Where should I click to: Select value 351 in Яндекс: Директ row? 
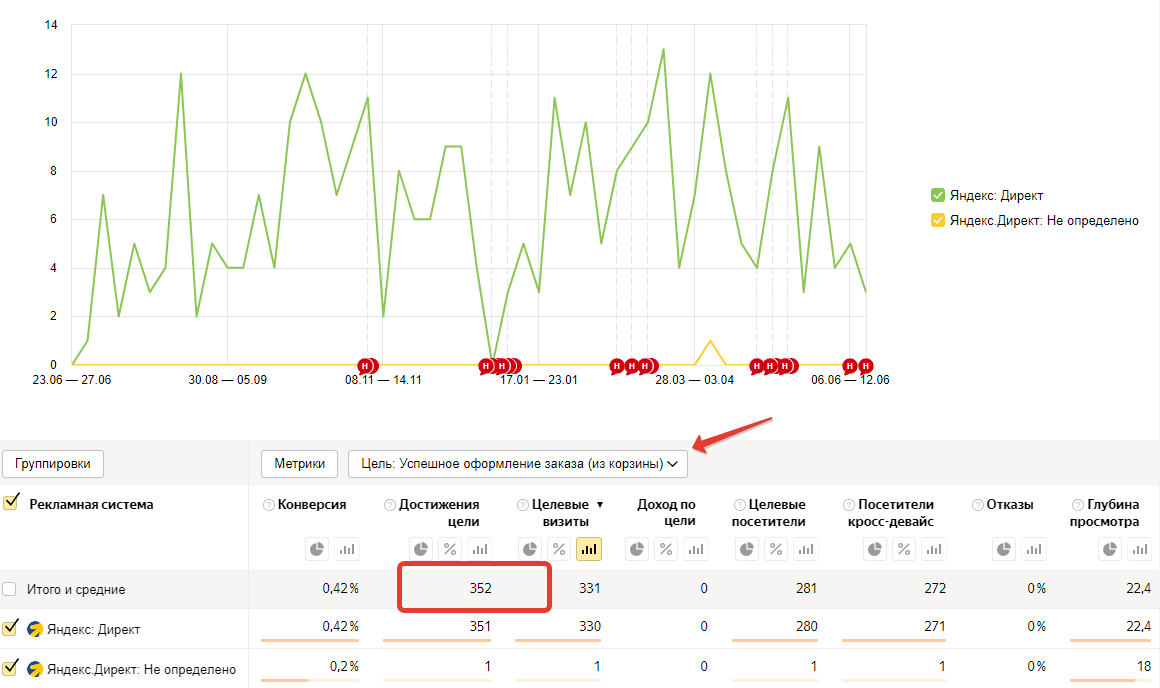point(480,626)
